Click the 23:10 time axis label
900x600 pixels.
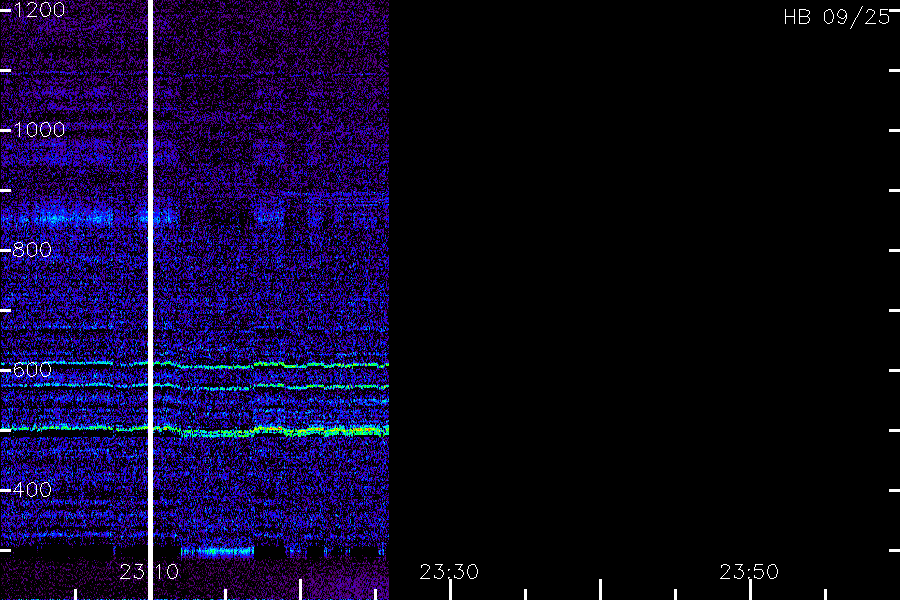[149, 572]
